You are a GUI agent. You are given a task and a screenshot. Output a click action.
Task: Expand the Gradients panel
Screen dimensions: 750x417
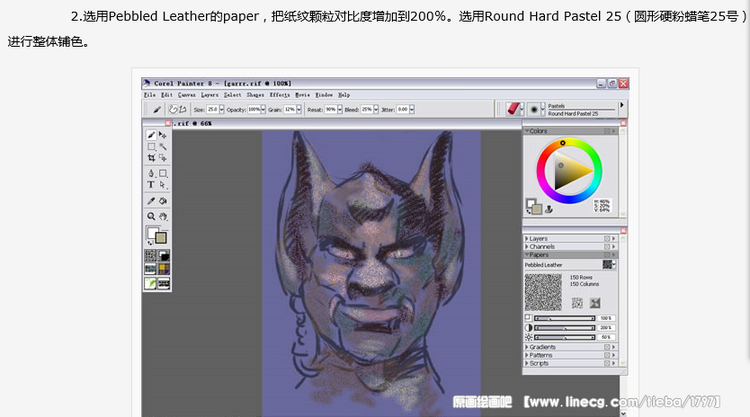coord(527,347)
